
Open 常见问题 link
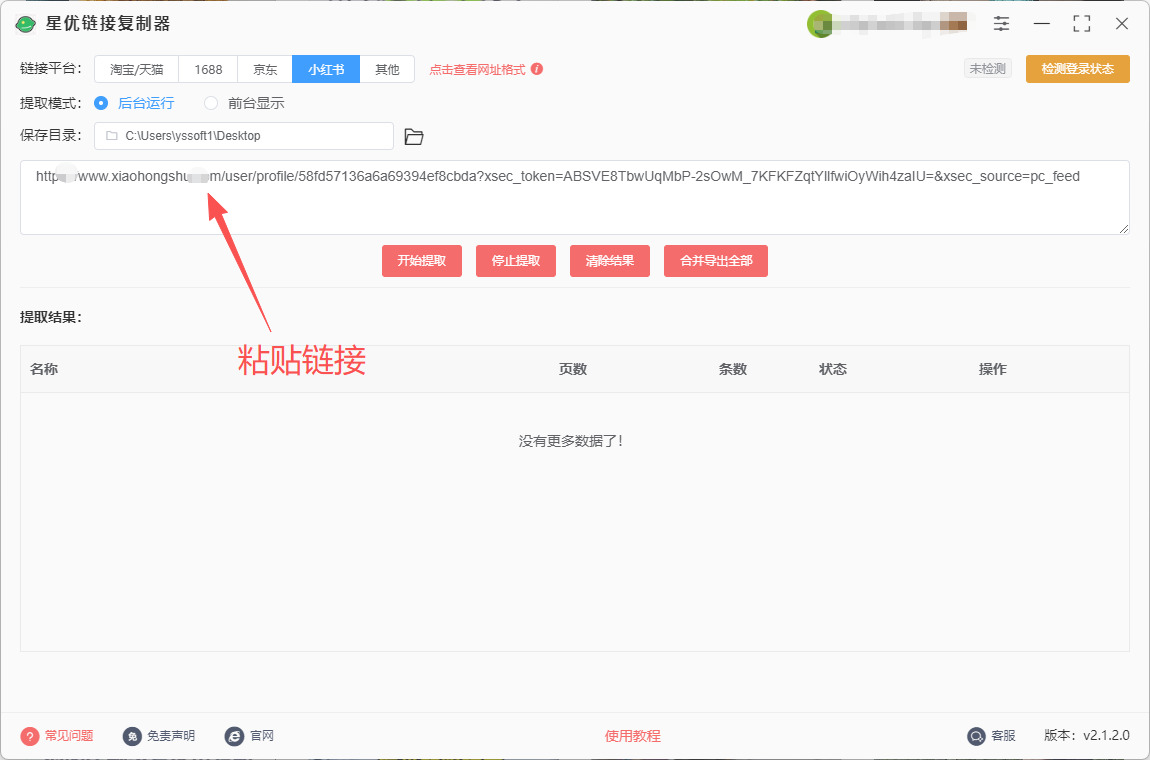(x=69, y=736)
